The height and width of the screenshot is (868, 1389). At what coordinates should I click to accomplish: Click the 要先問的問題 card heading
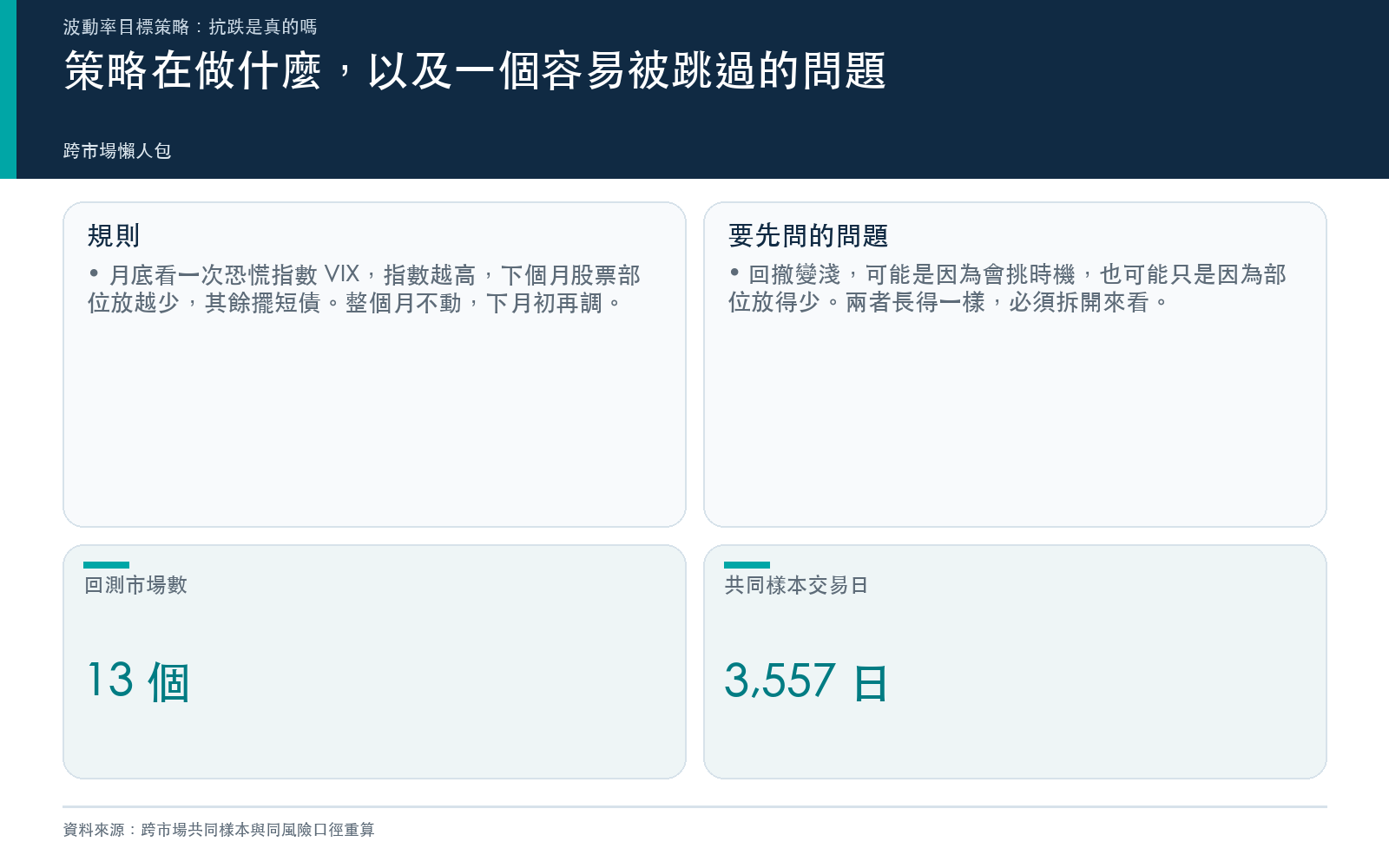point(808,235)
